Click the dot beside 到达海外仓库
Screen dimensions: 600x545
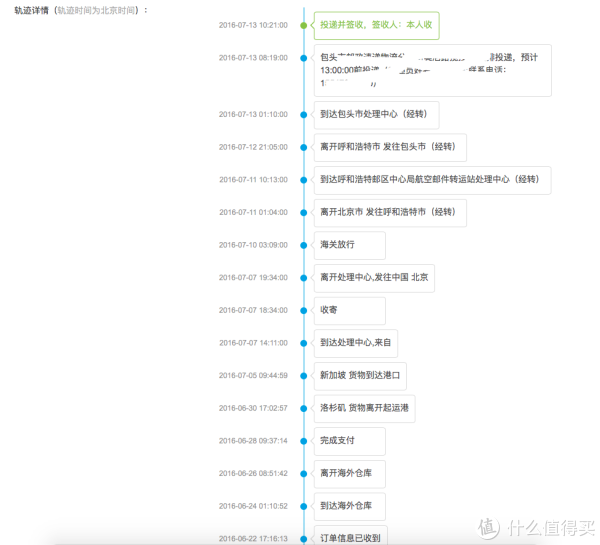pos(304,506)
